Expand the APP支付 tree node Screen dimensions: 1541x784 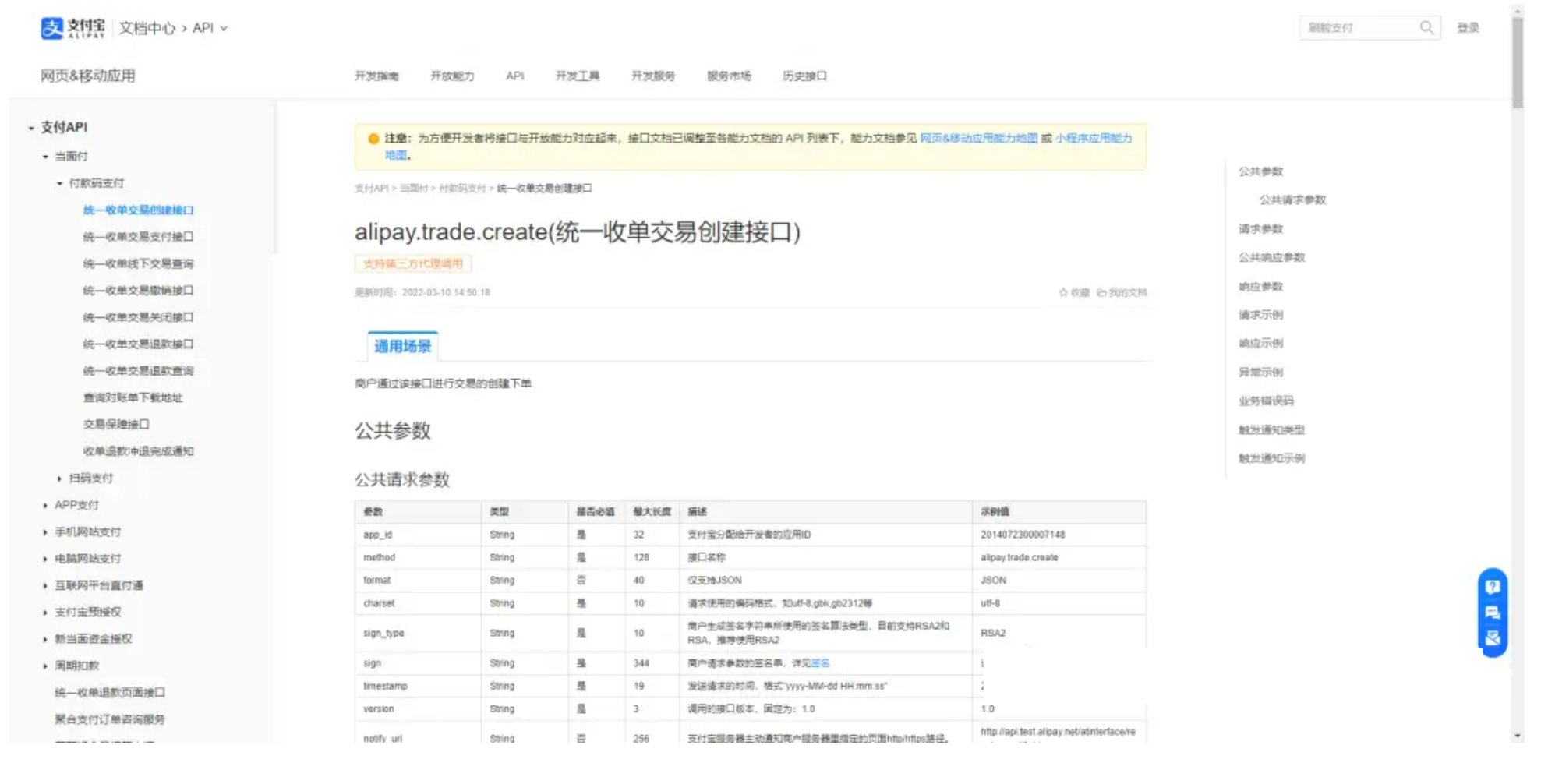coord(45,506)
